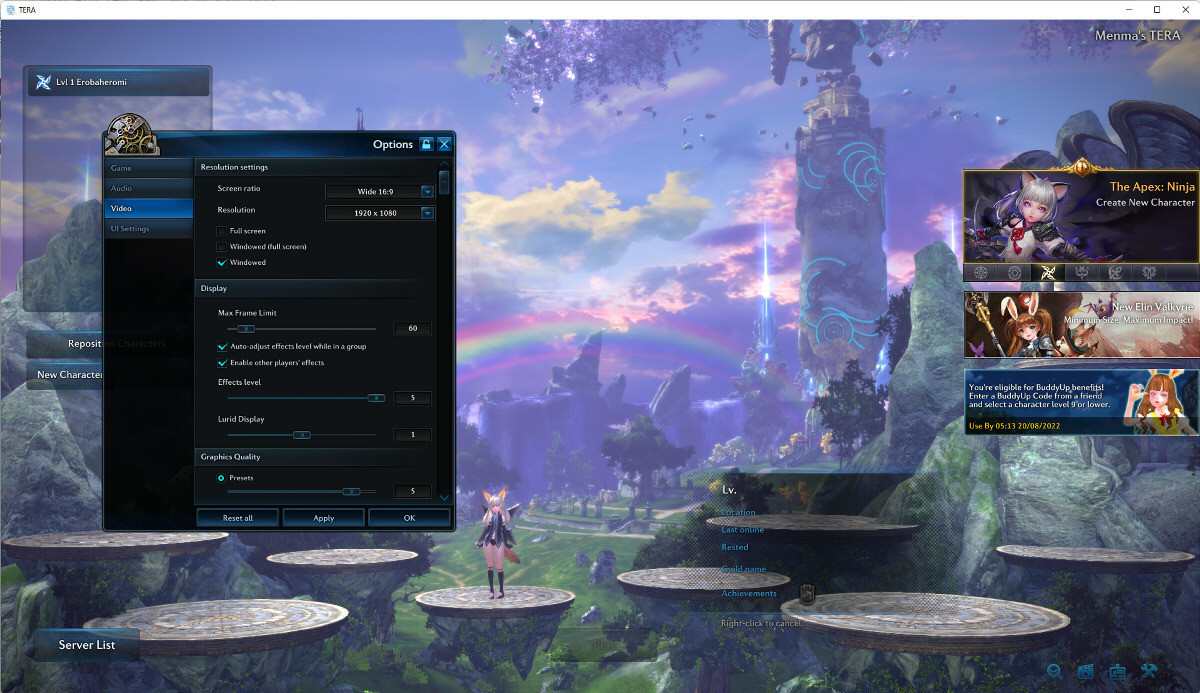Open the Resolution dropdown

pyautogui.click(x=380, y=213)
